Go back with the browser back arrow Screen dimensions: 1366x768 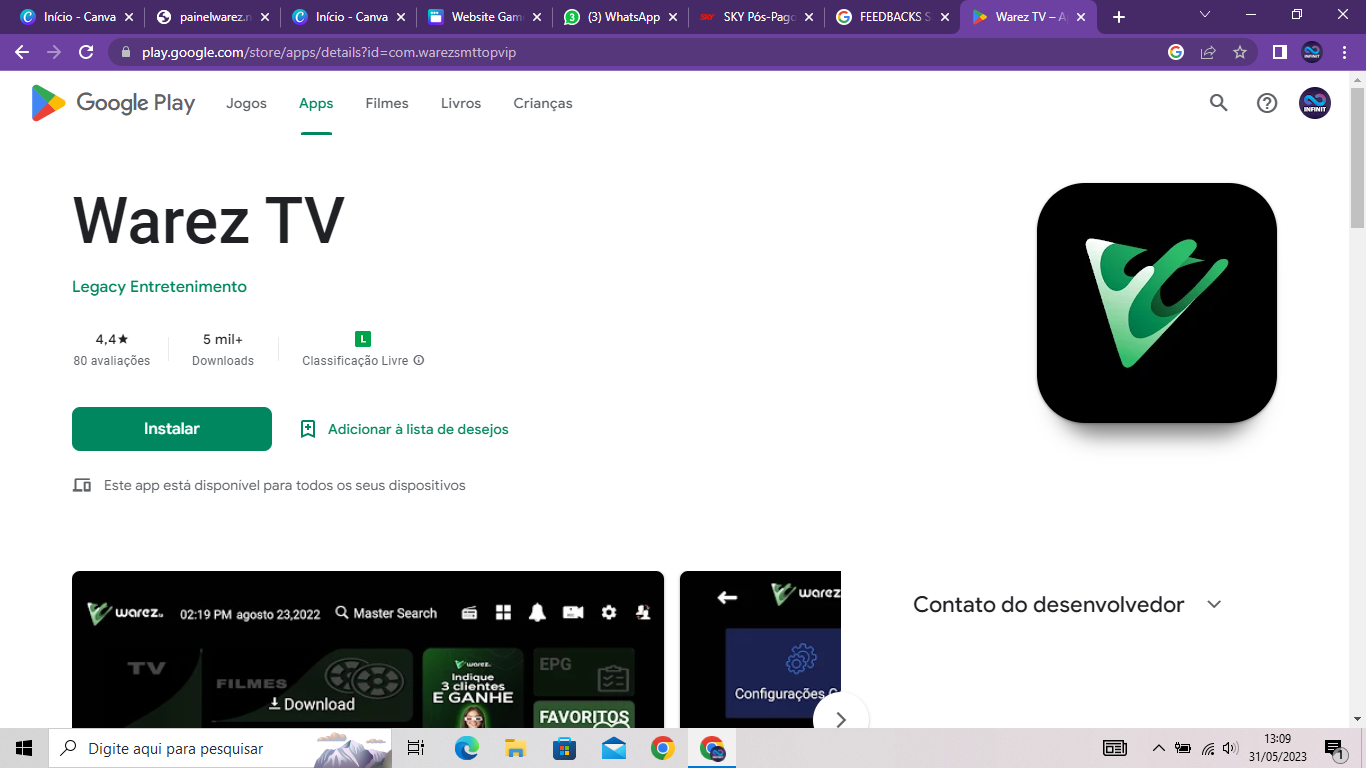click(22, 52)
